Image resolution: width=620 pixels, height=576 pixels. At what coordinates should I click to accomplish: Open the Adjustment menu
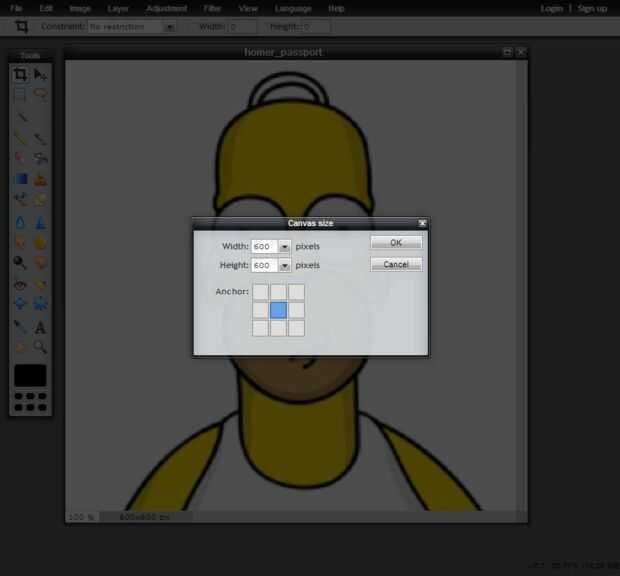pos(166,8)
